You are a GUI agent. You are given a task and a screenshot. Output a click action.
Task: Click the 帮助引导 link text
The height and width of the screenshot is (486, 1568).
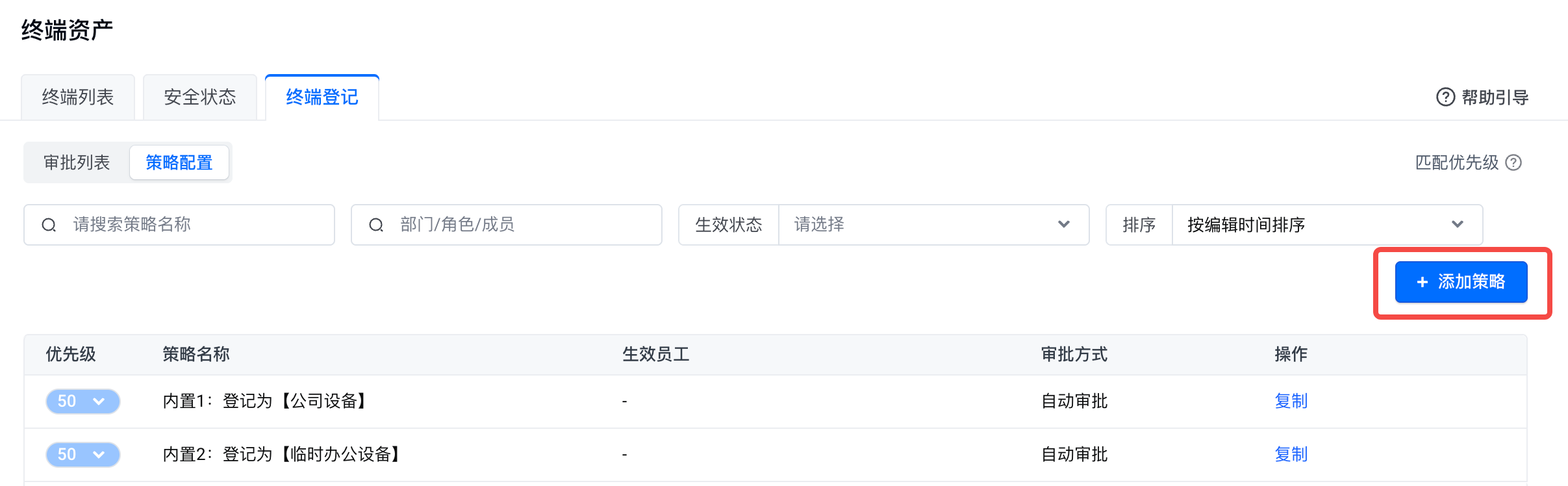pos(1495,97)
